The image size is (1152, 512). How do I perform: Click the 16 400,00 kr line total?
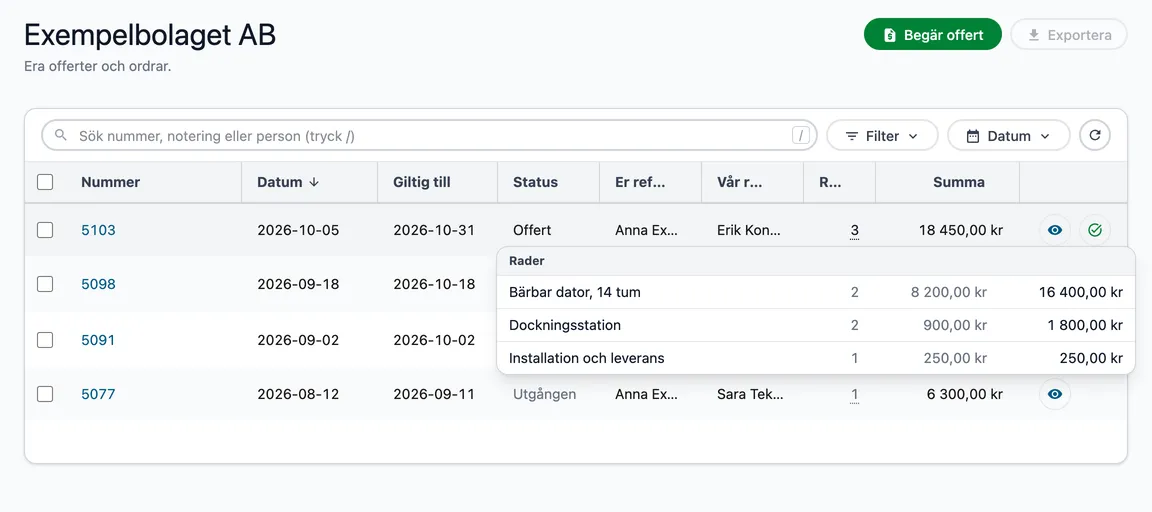coord(1081,292)
